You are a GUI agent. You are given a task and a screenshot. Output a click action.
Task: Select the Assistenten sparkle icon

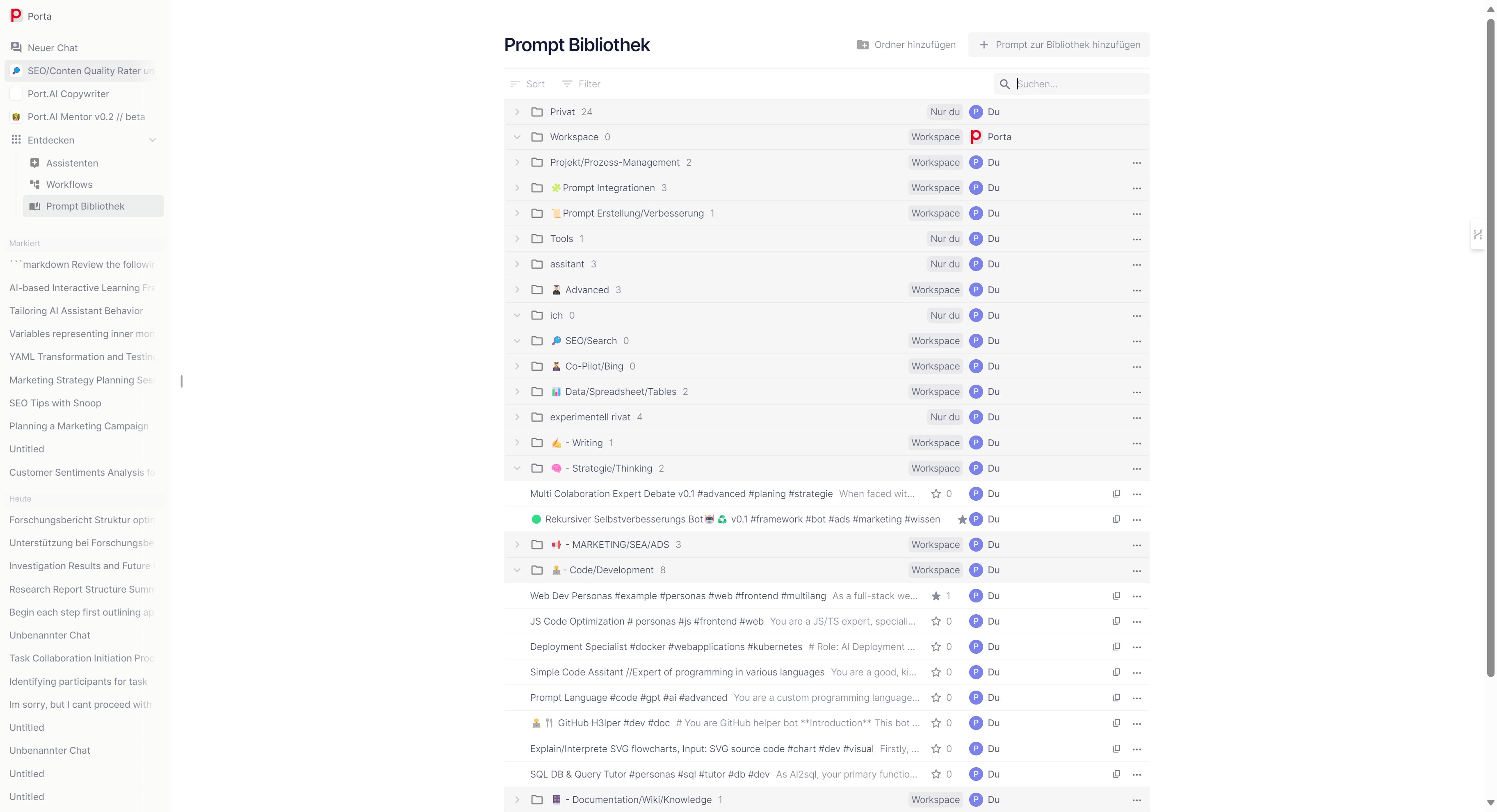(x=35, y=163)
